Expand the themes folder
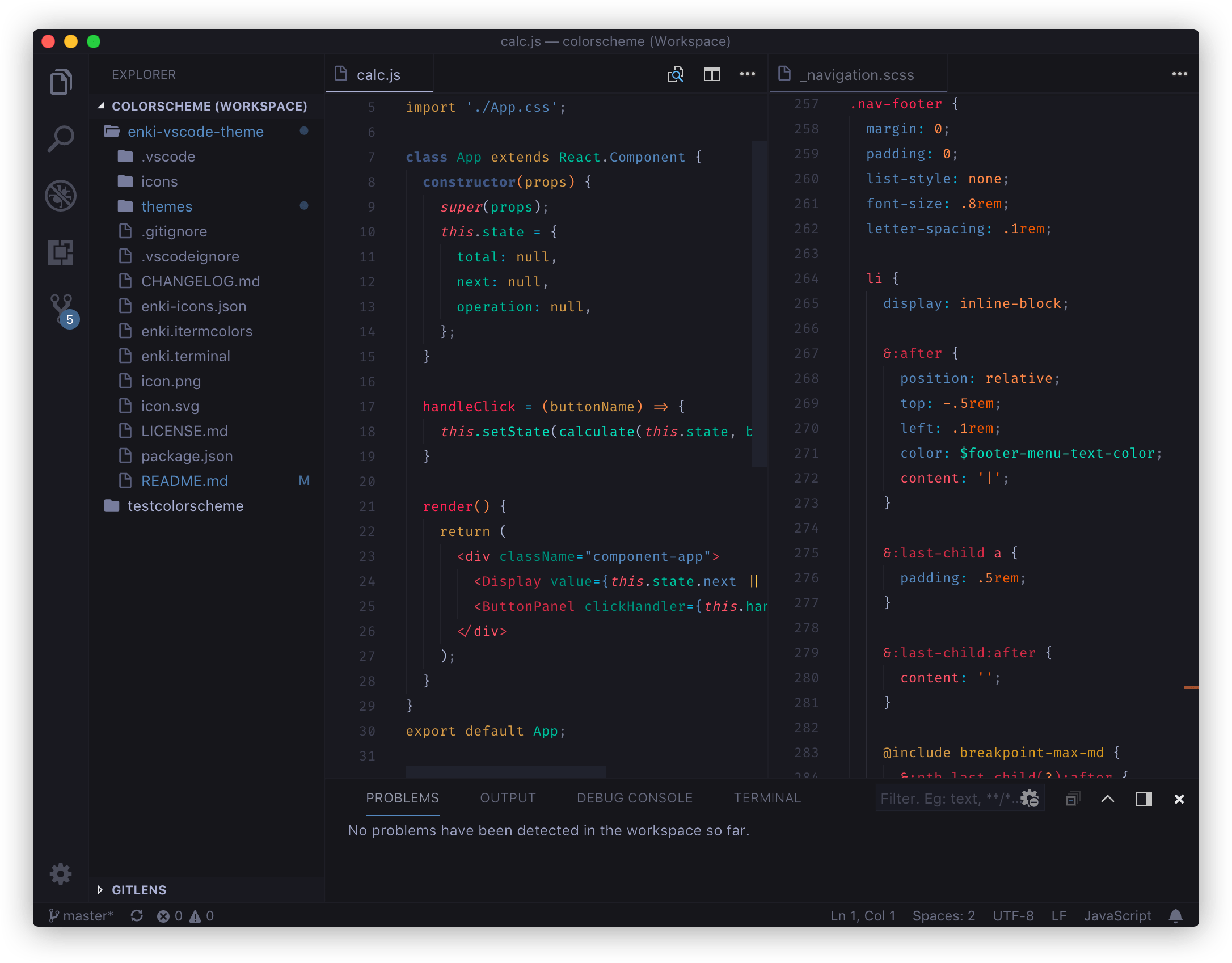Image resolution: width=1232 pixels, height=963 pixels. point(166,206)
